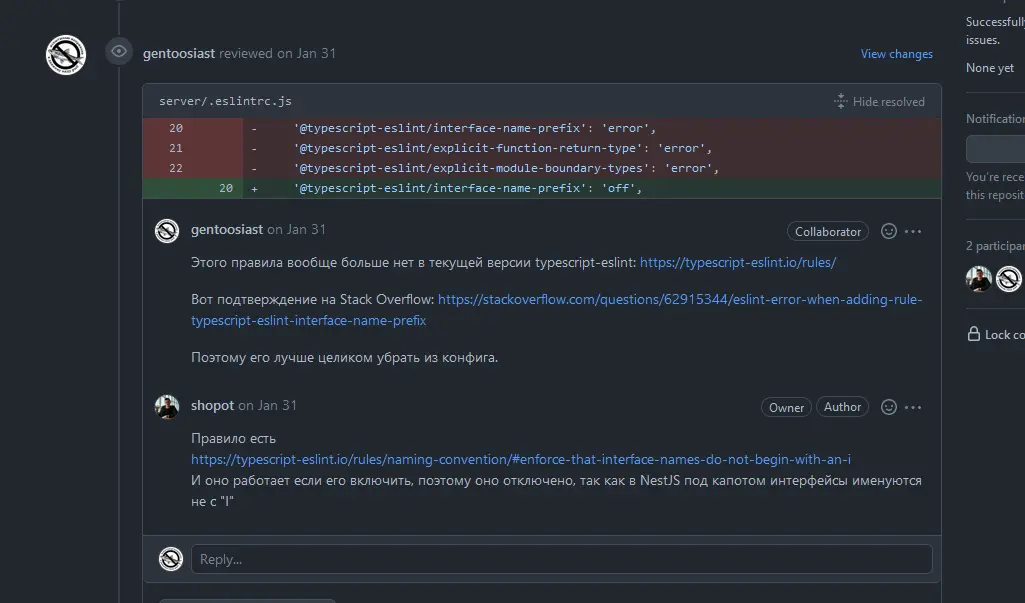Click the eye icon beside gentoosiast's review header
Viewport: 1025px width, 603px height.
118,52
